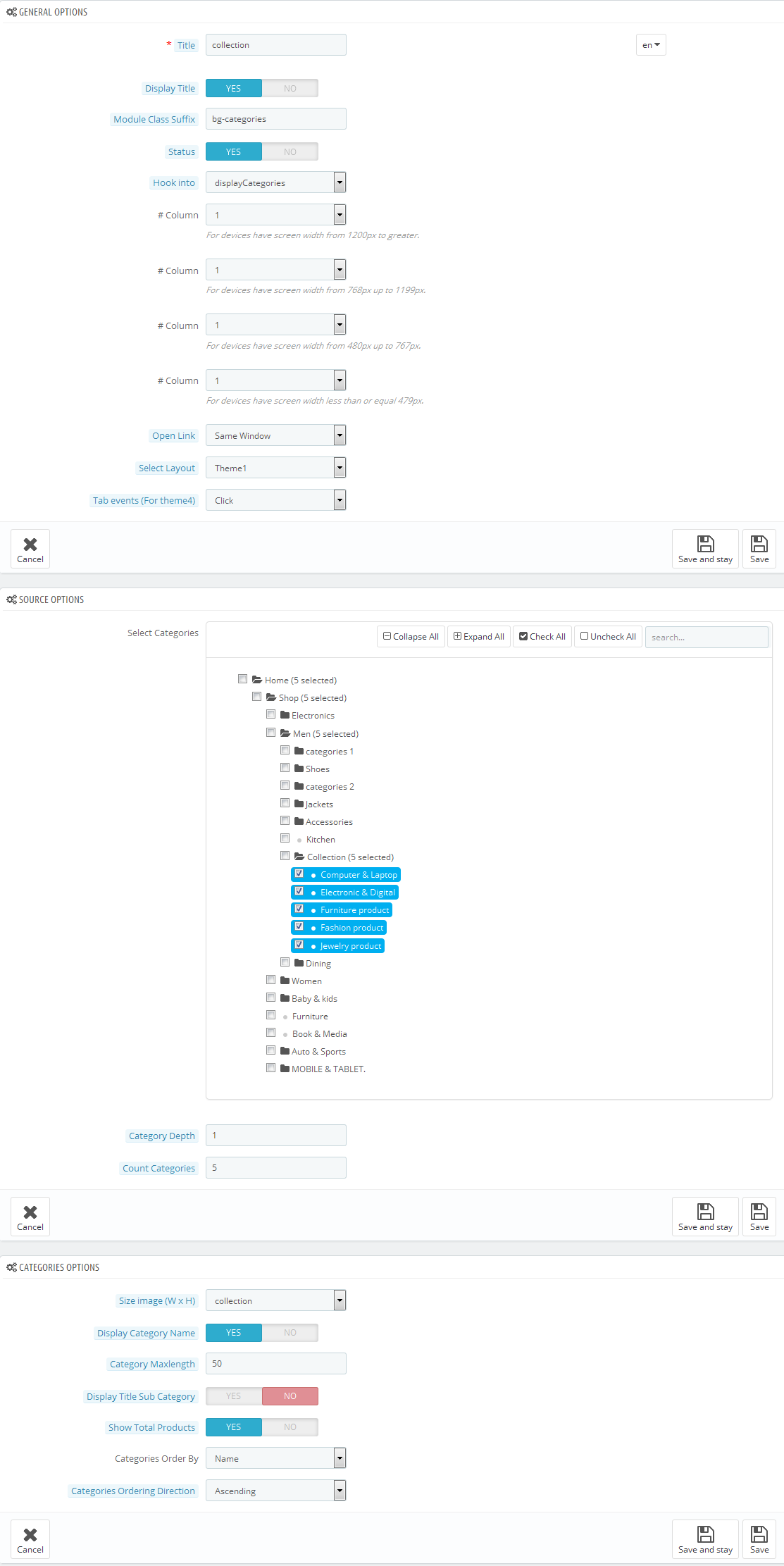Image resolution: width=784 pixels, height=1566 pixels.
Task: Click the Save floppy icon in General Options
Action: click(x=759, y=543)
